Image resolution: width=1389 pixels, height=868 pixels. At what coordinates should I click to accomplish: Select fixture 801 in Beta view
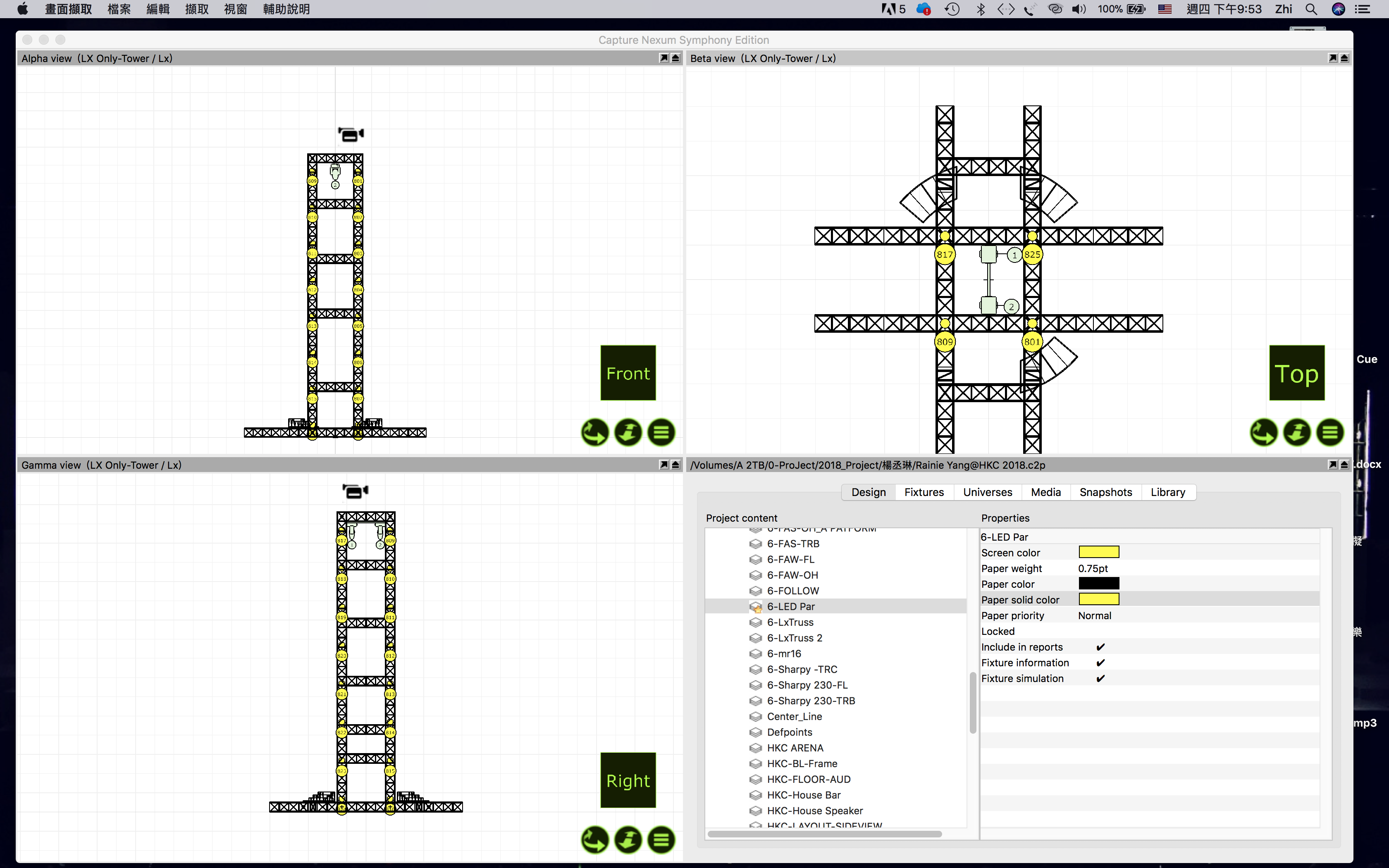[1032, 341]
